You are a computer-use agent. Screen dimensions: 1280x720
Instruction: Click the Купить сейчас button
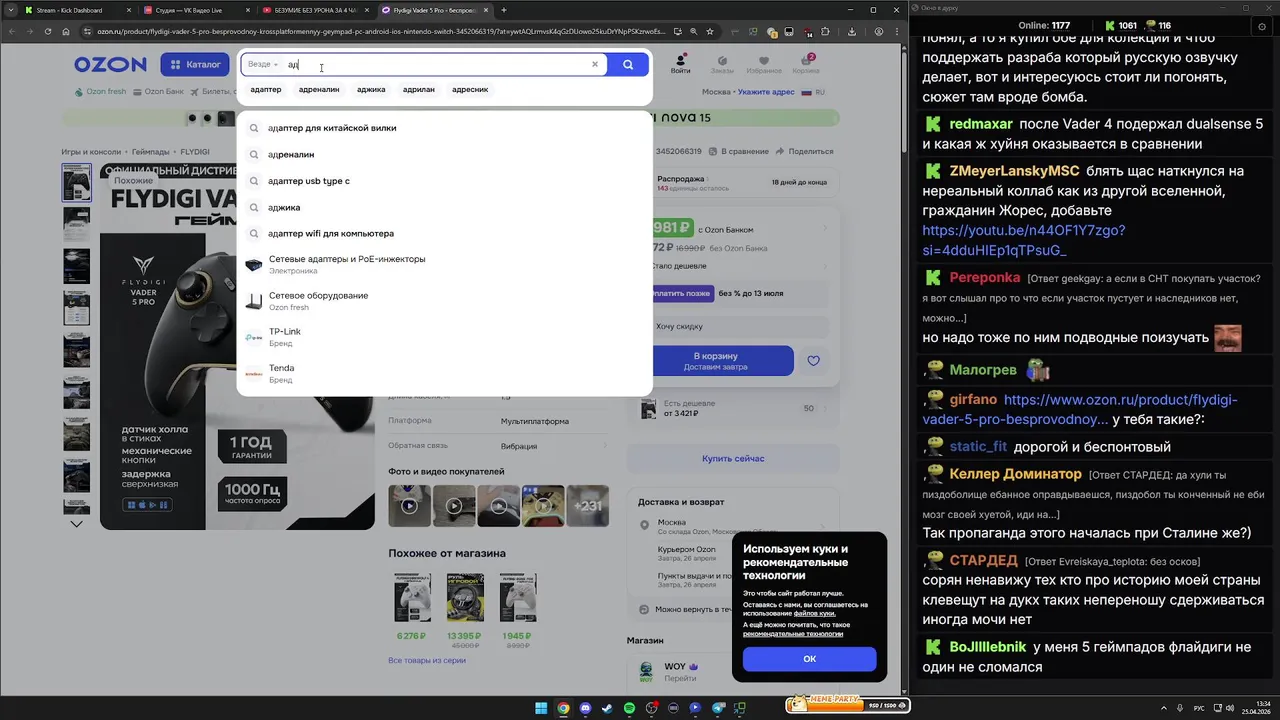click(x=732, y=458)
